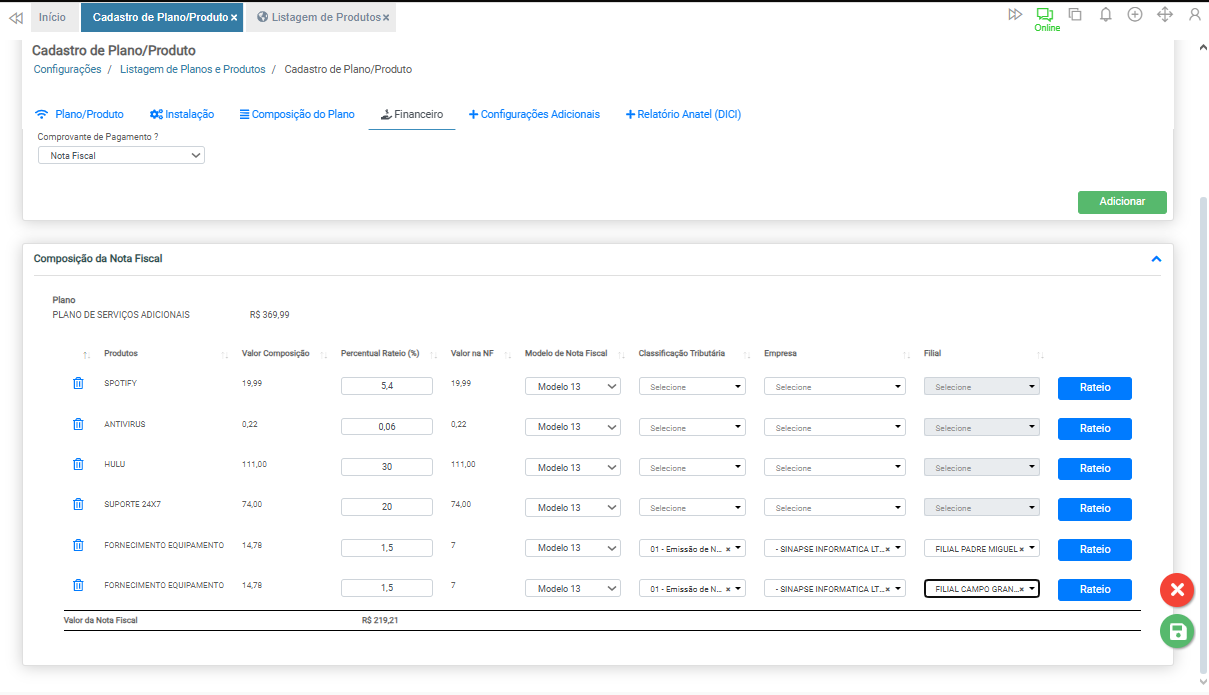Remove the ANTIVIRUS row with trash icon
This screenshot has width=1209, height=695.
pyautogui.click(x=78, y=425)
